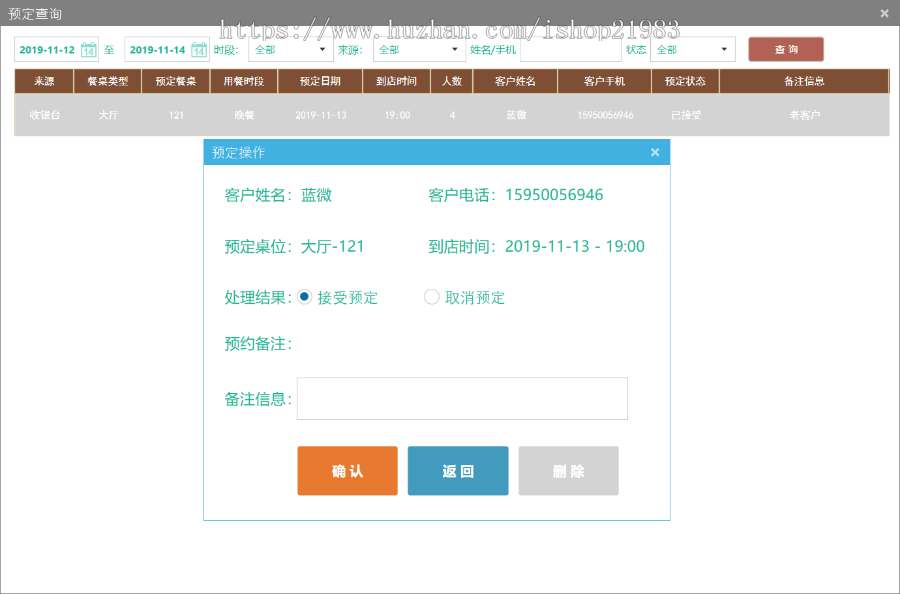Open the end date calendar picker icon

[x=199, y=50]
